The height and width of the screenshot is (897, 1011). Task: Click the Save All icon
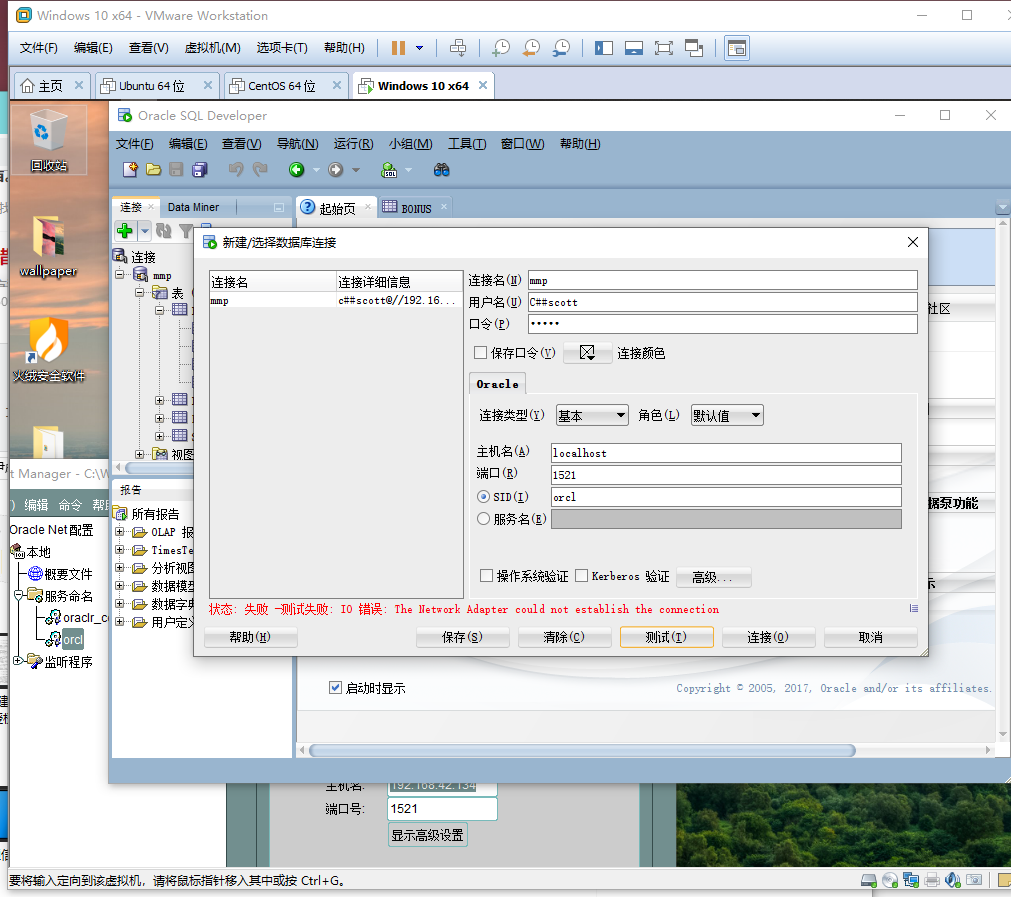(199, 169)
